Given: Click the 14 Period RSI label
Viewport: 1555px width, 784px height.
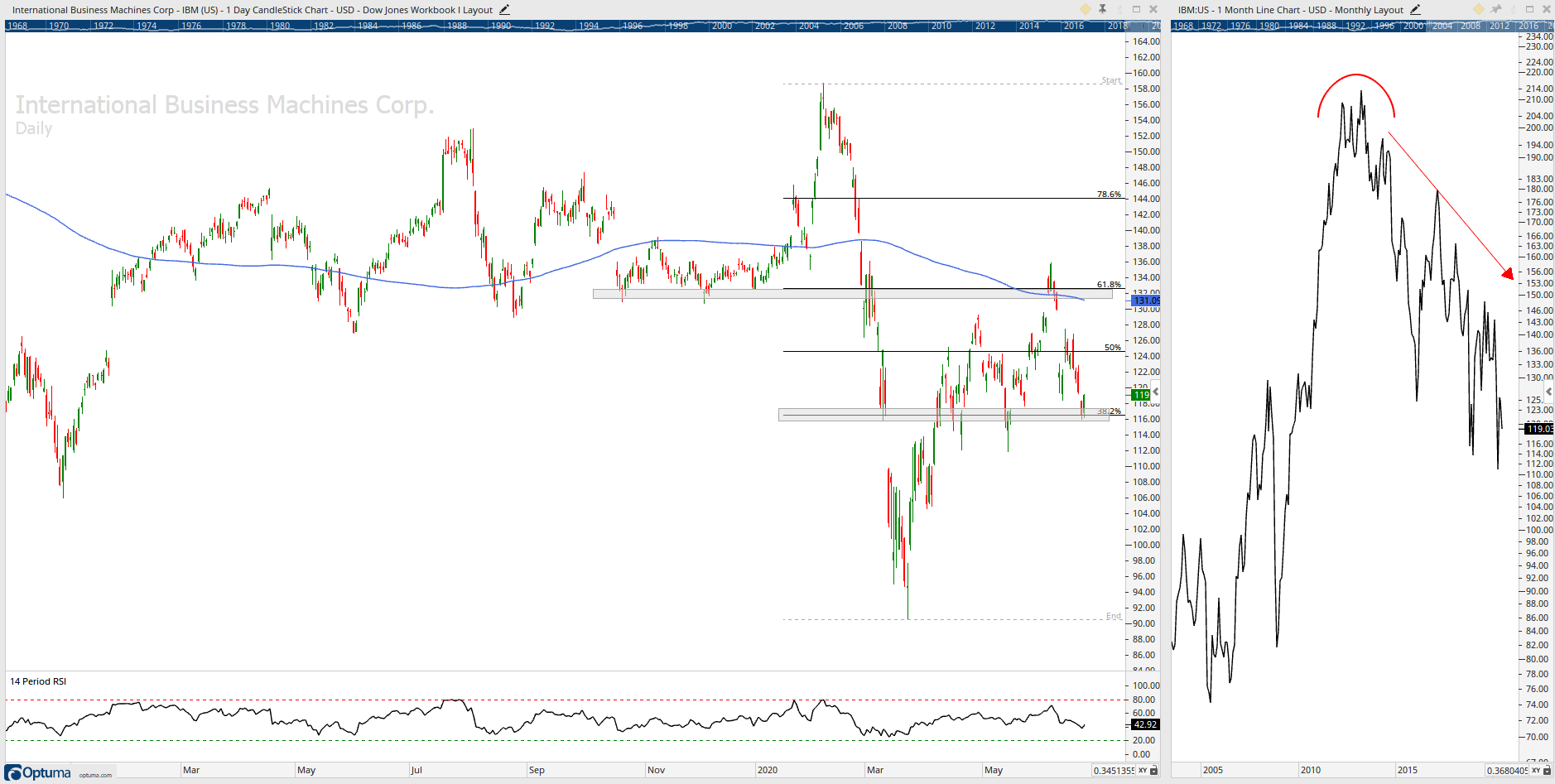Looking at the screenshot, I should coord(38,681).
